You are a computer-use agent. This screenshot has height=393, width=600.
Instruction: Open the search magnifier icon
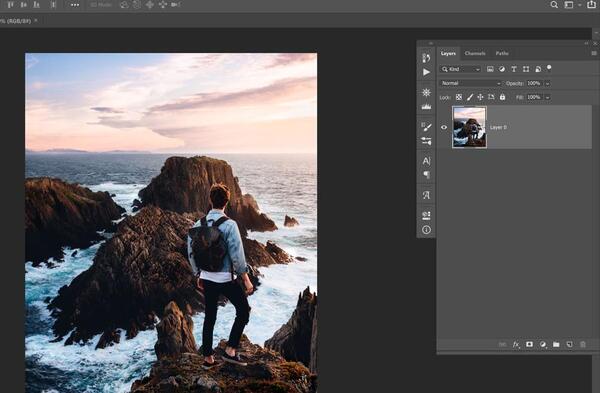pos(554,5)
